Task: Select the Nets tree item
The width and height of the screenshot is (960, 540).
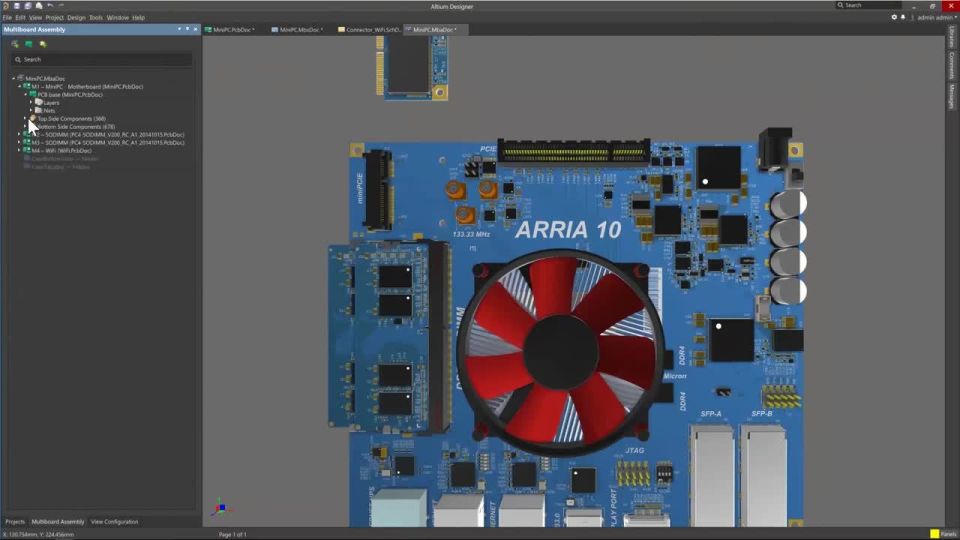Action: coord(49,111)
